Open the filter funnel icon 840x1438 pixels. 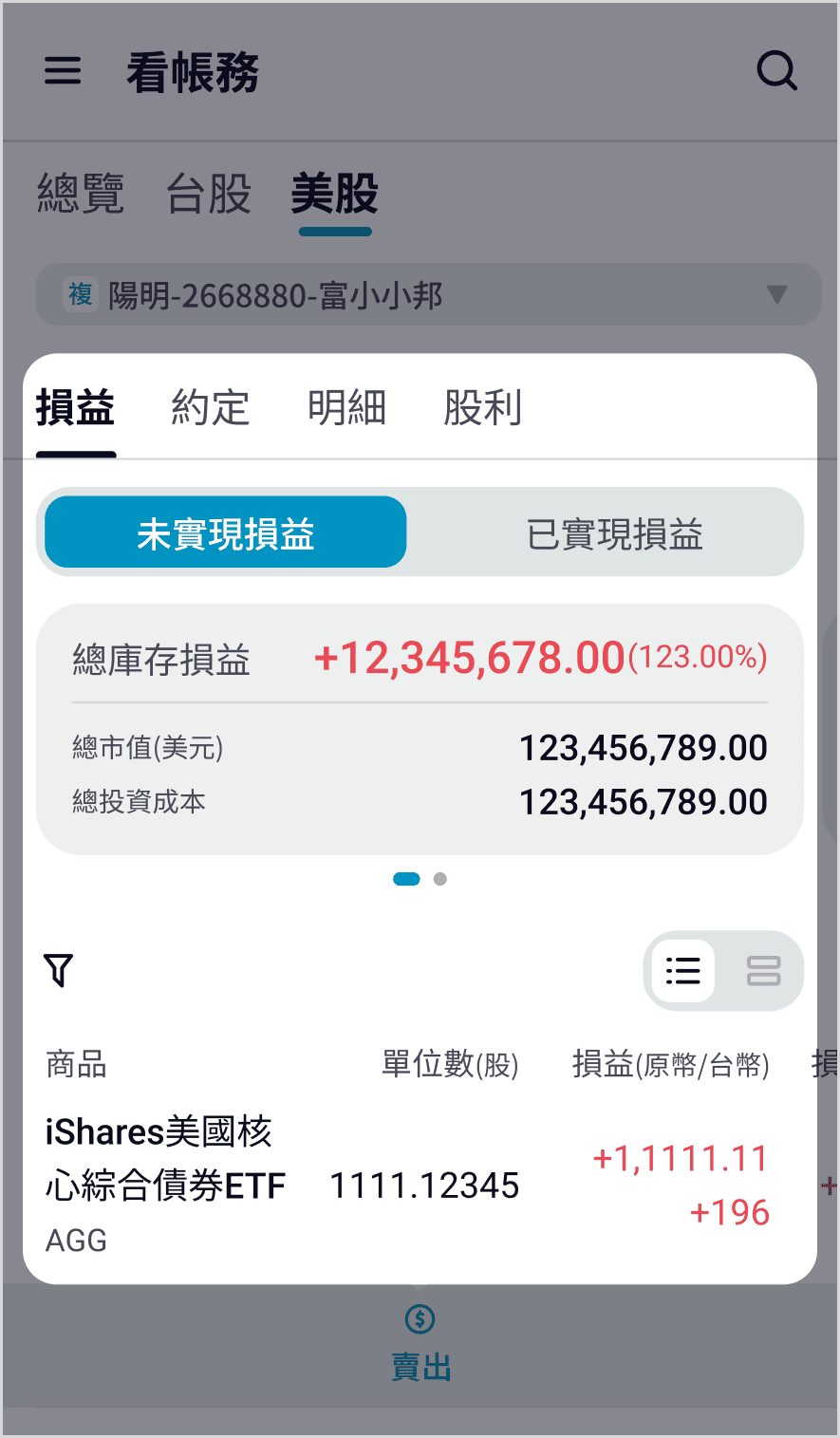point(59,970)
